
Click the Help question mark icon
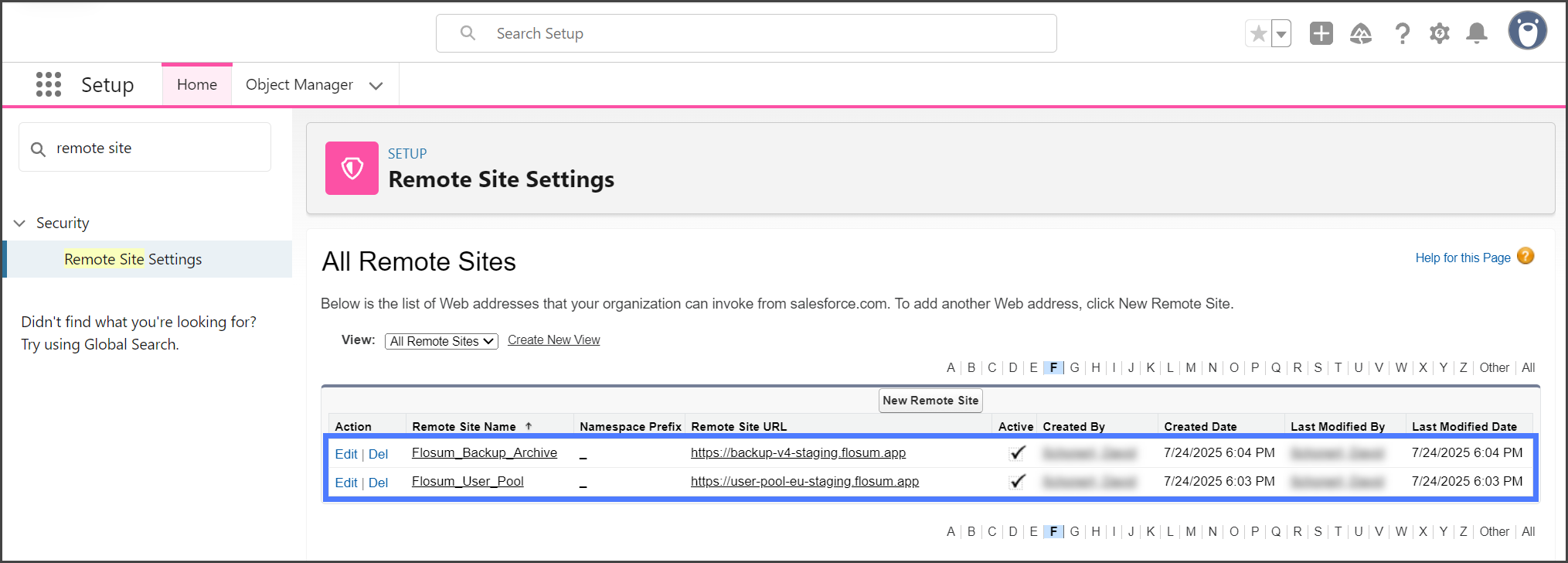pos(1402,34)
